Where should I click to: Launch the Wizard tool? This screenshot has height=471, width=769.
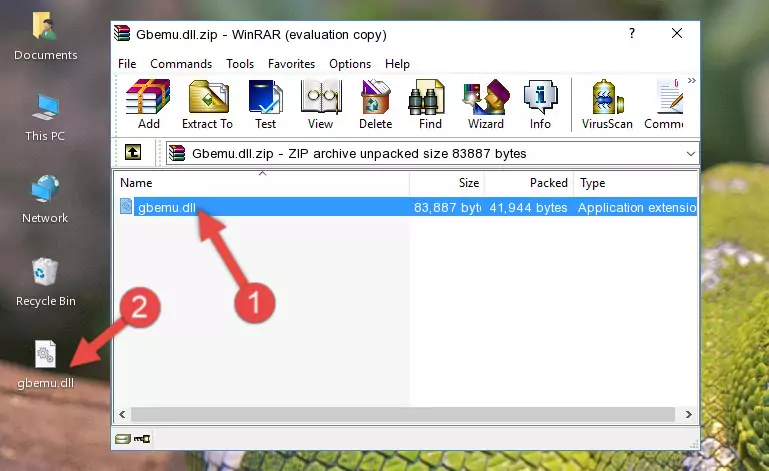(x=486, y=104)
